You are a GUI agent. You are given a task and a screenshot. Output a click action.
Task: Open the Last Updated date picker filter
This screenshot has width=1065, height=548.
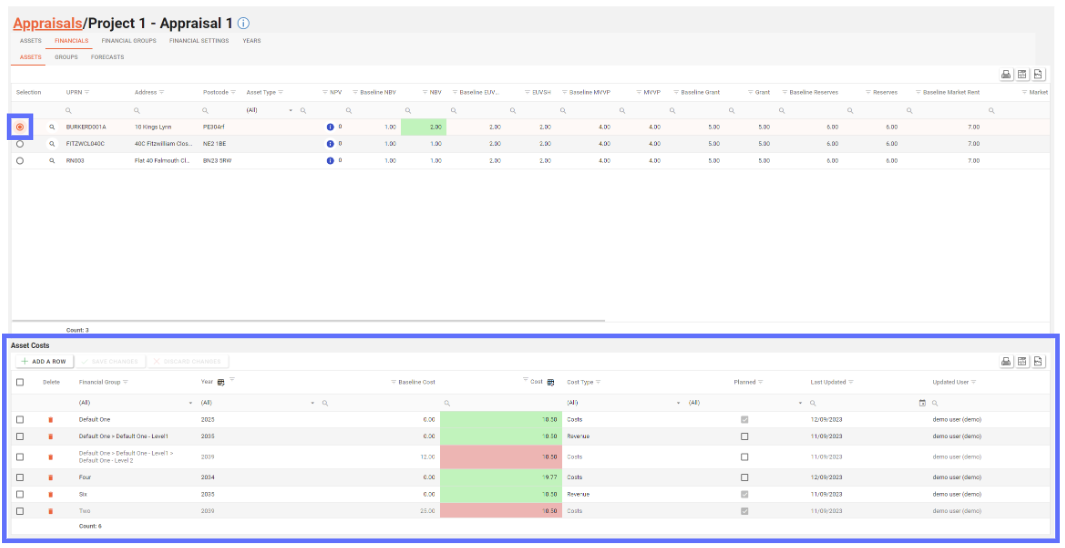coord(922,402)
